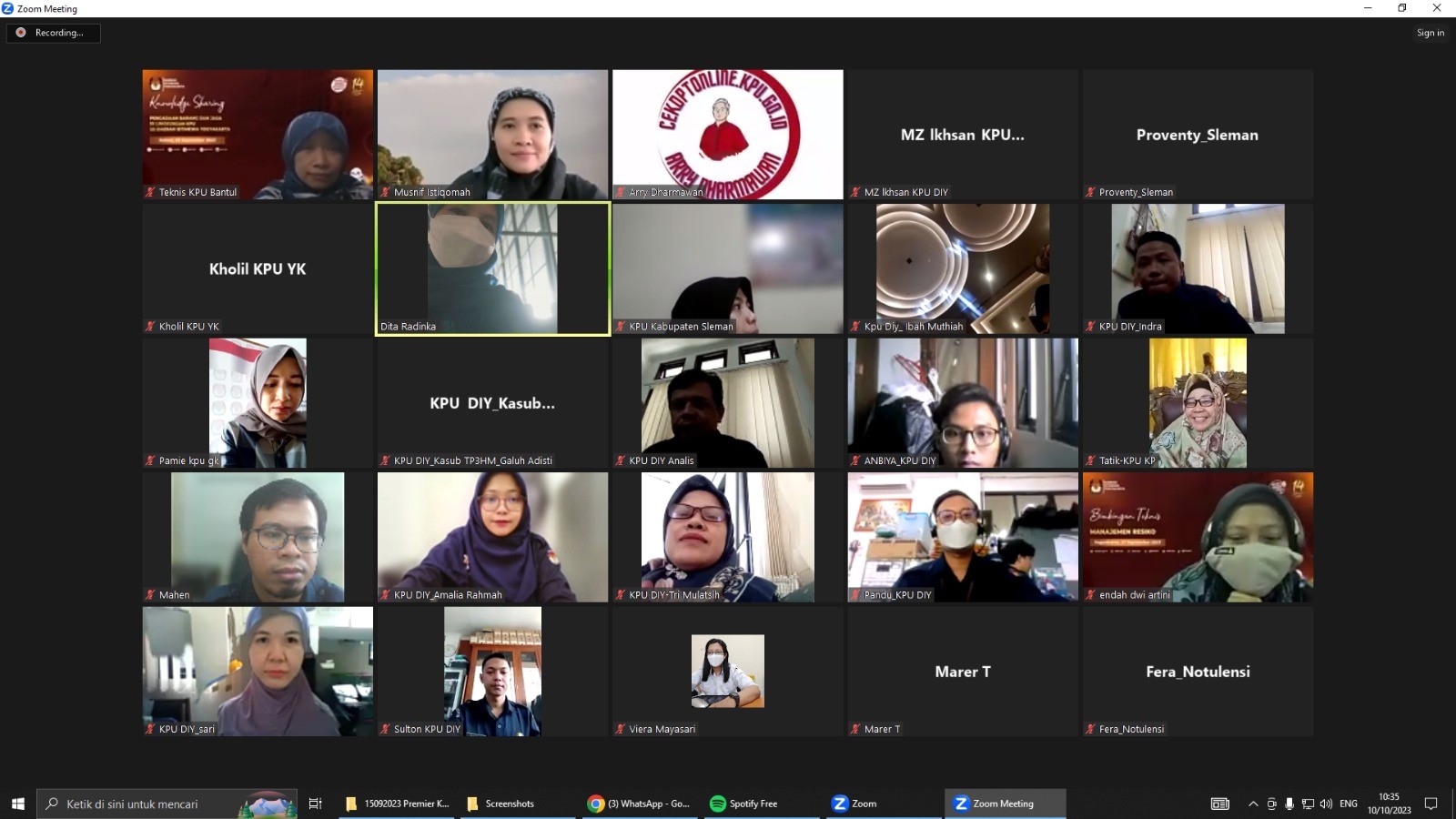Open the clock and date flyout
Image resolution: width=1456 pixels, height=819 pixels.
pos(1389,804)
